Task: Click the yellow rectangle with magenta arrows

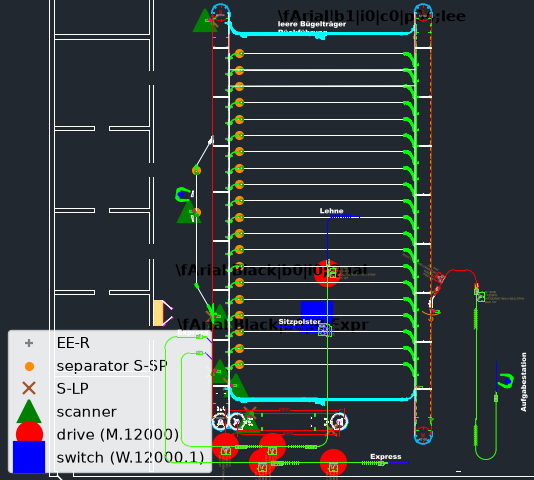Action: point(158,313)
